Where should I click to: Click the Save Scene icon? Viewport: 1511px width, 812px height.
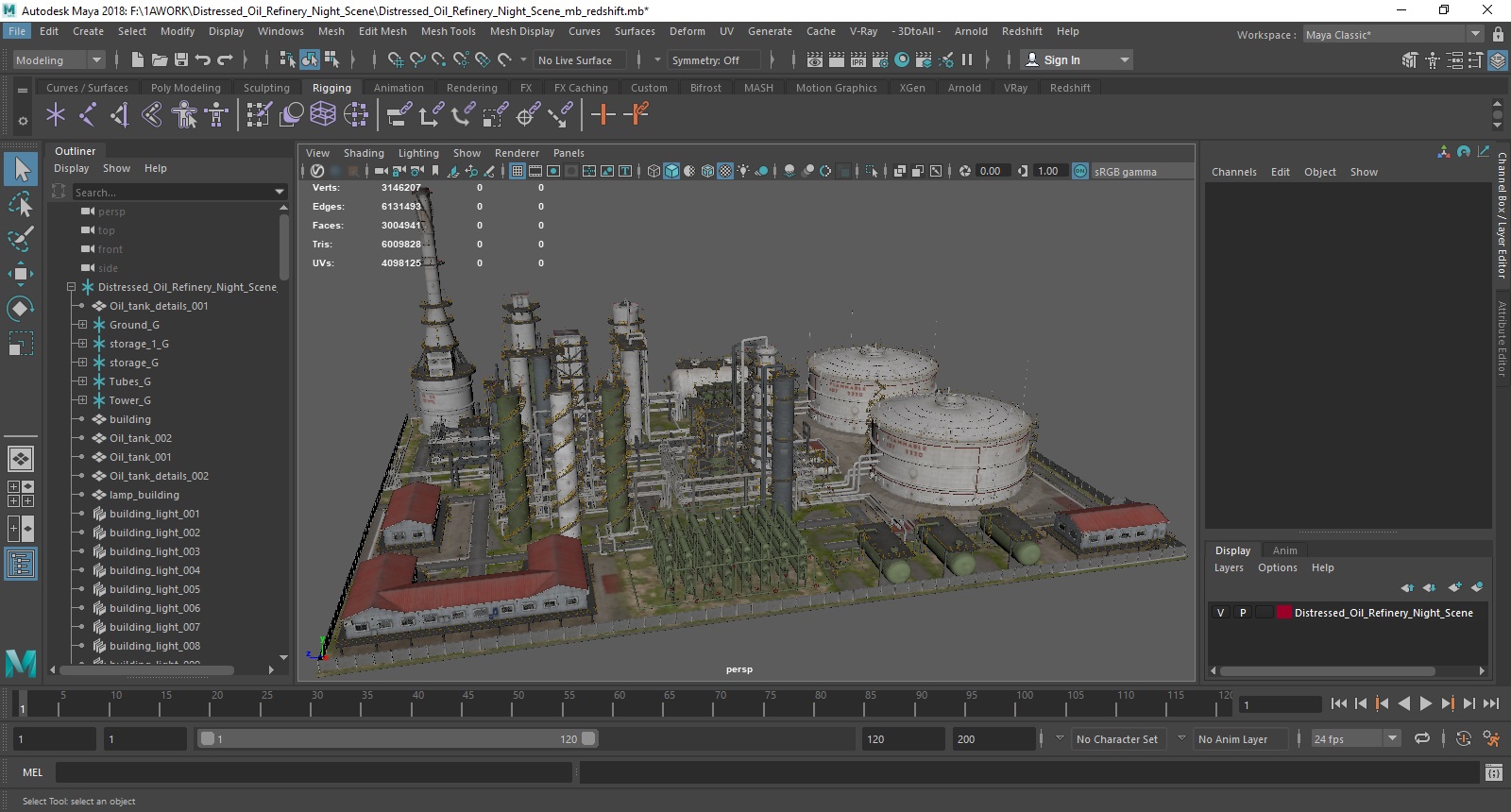(x=181, y=59)
